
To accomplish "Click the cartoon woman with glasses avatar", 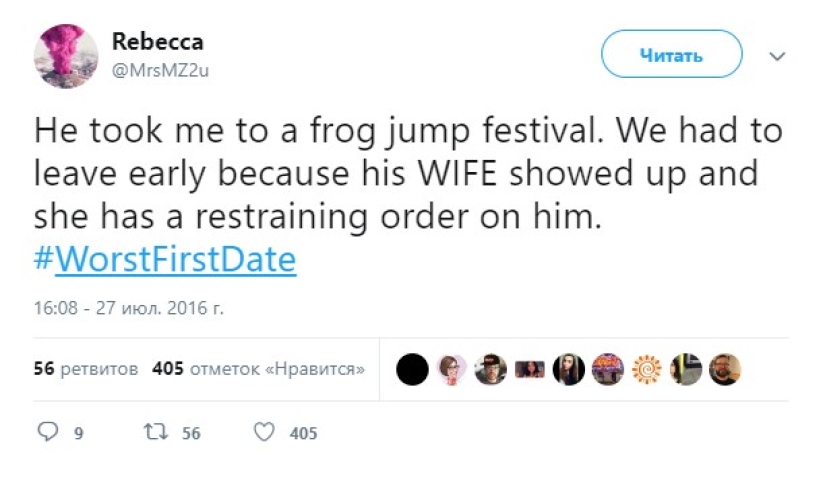I will tap(452, 370).
